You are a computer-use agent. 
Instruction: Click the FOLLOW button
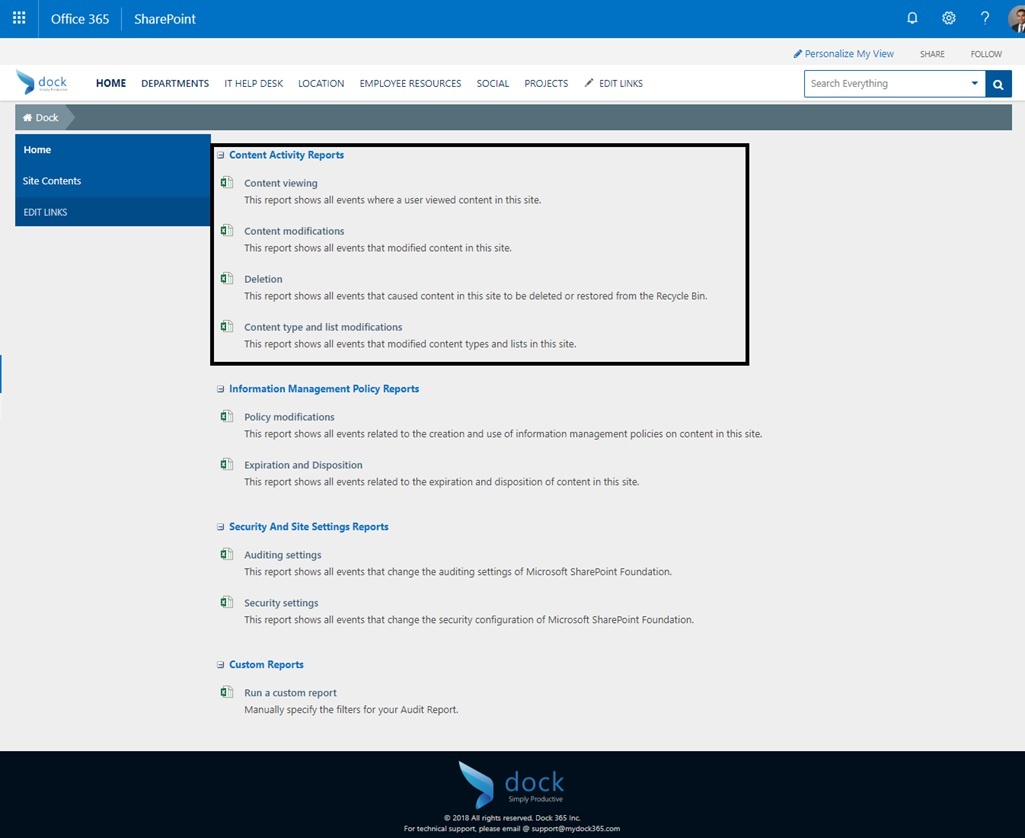coord(985,53)
